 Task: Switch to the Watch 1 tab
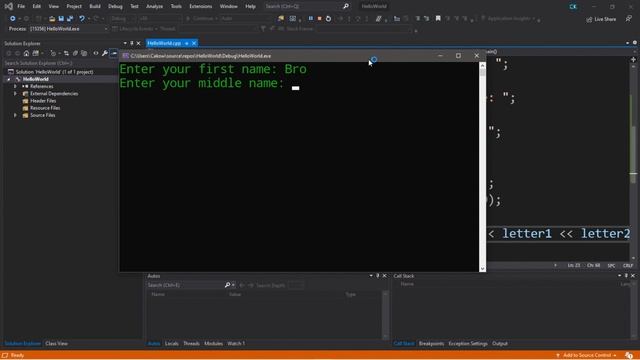236,344
